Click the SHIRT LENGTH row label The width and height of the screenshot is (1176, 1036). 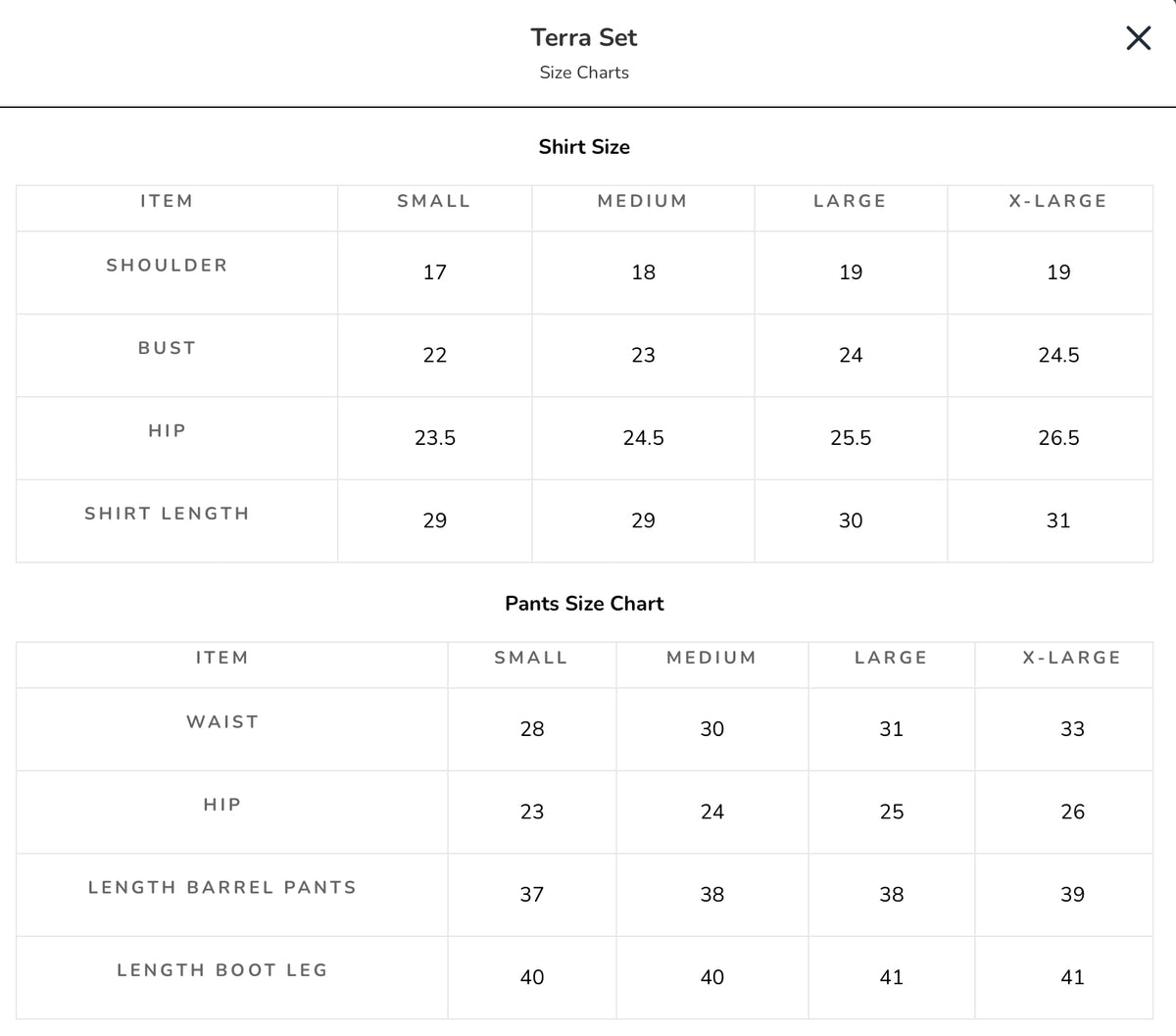(x=168, y=514)
